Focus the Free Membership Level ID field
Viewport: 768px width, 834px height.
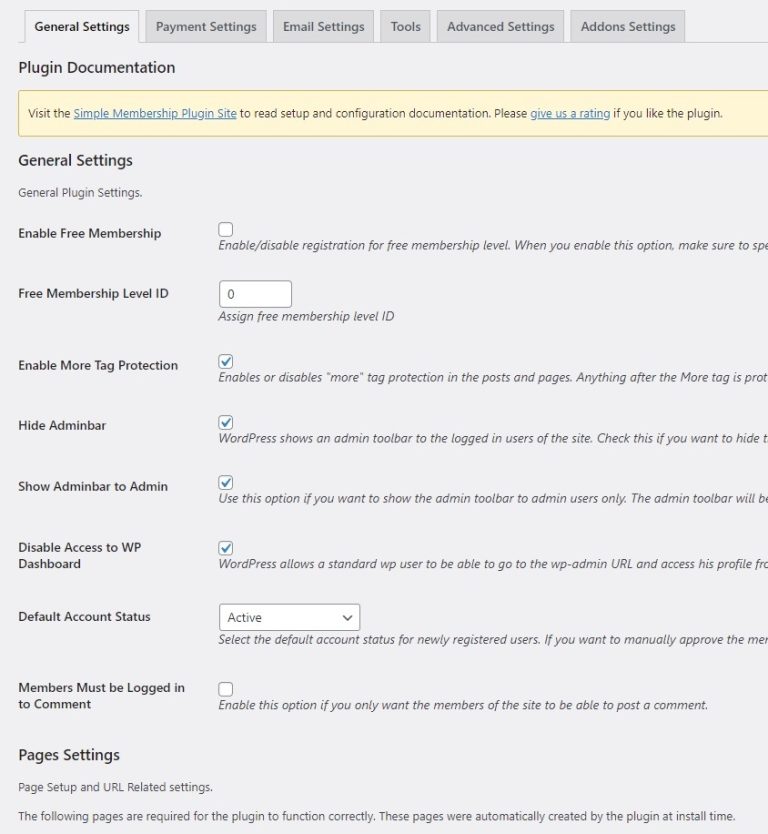coord(255,294)
